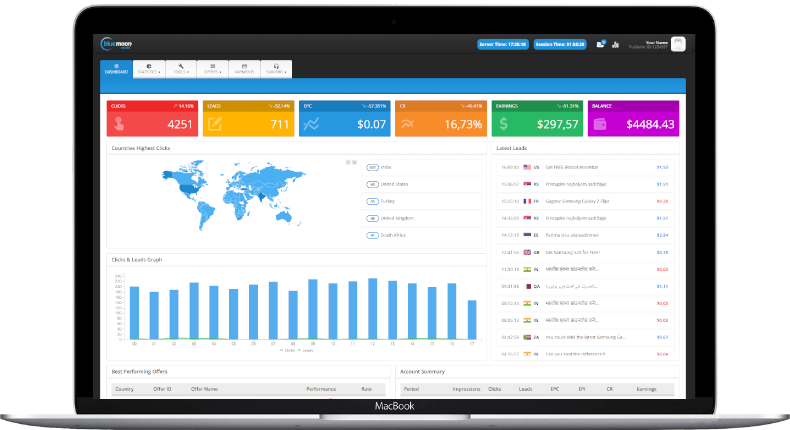The width and height of the screenshot is (790, 430).
Task: Open the messages envelope icon
Action: (x=600, y=44)
